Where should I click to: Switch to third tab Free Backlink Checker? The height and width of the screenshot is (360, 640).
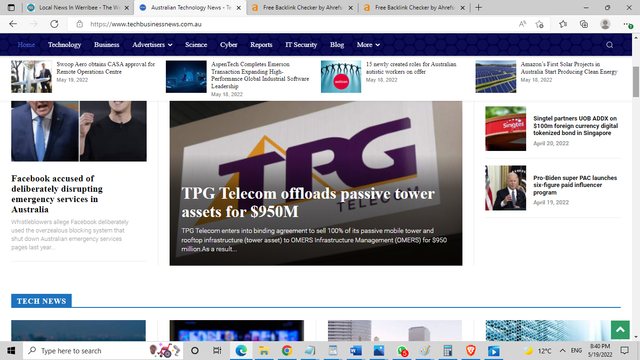tap(302, 7)
